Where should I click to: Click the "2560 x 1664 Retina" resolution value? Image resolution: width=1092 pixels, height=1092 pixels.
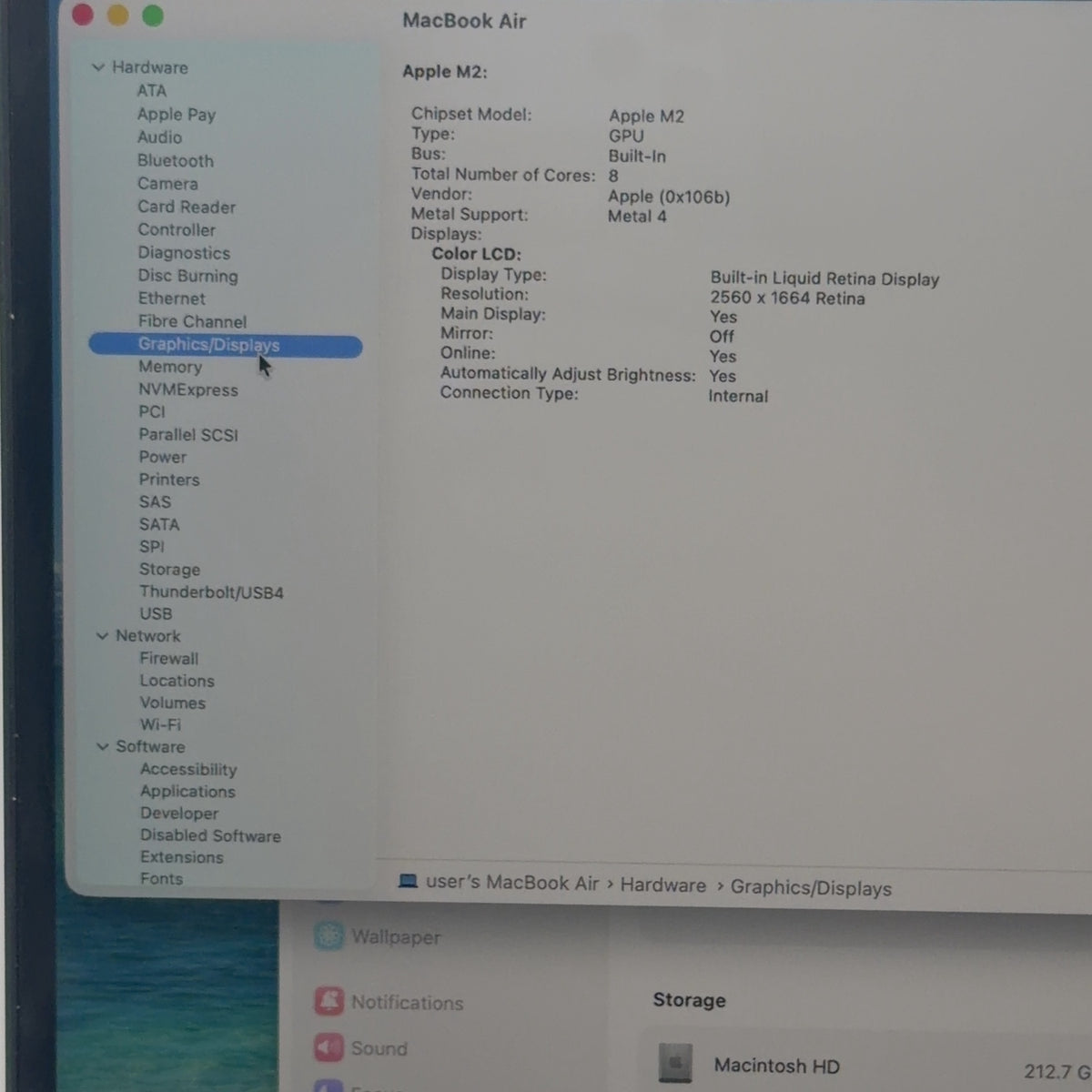(x=788, y=298)
